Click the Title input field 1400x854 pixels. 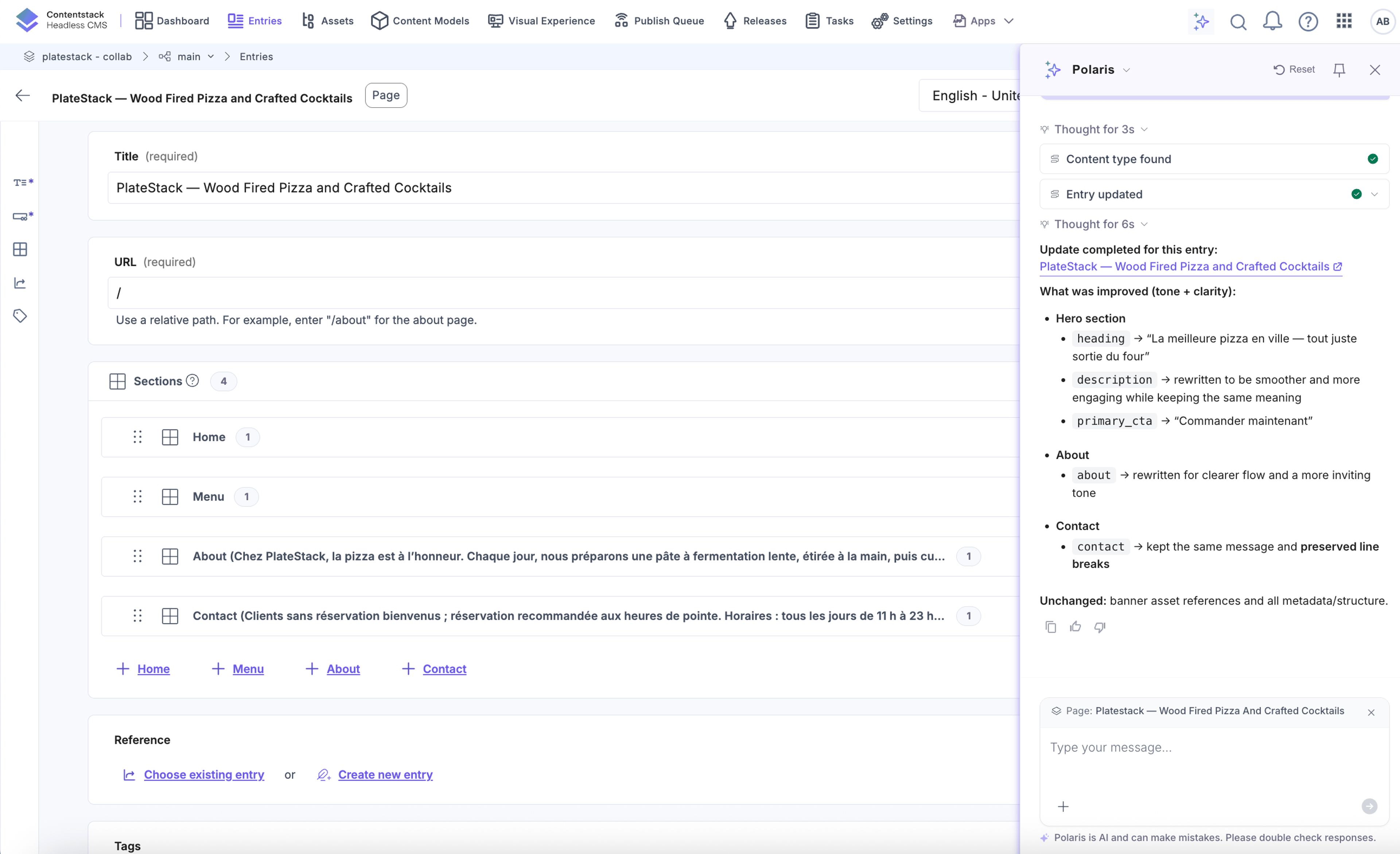point(564,188)
